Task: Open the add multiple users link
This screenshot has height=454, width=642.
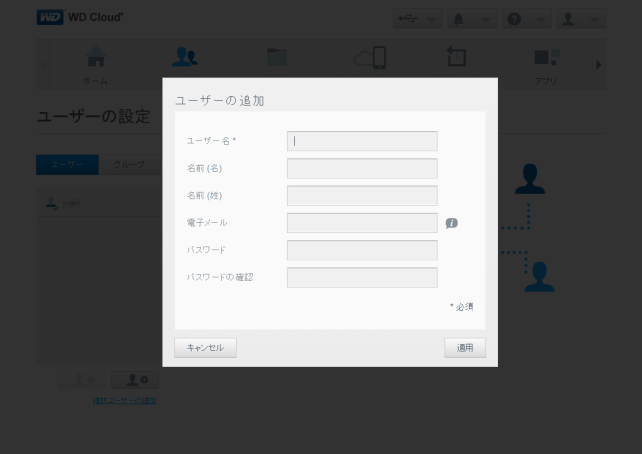Action: coord(124,400)
